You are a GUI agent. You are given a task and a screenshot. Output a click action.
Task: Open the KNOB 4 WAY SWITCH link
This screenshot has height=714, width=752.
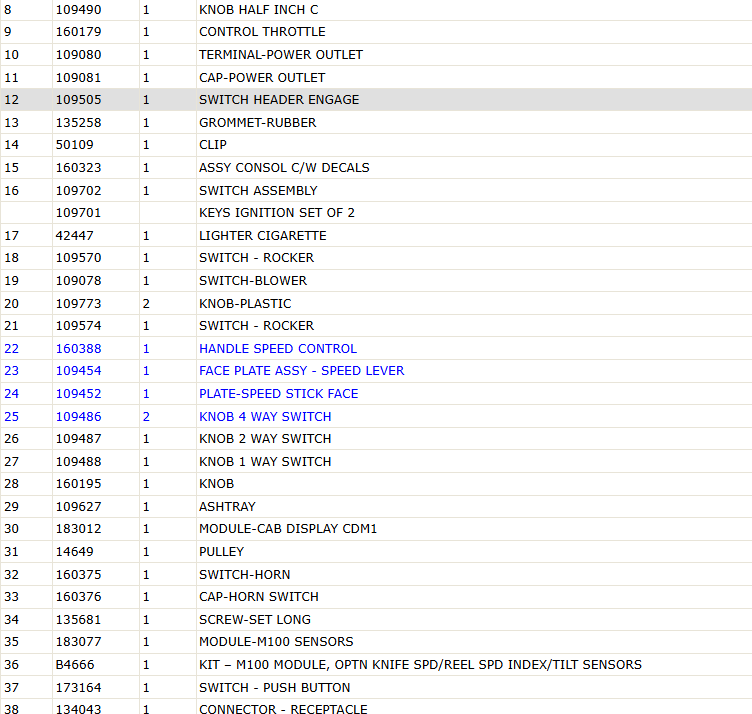265,417
